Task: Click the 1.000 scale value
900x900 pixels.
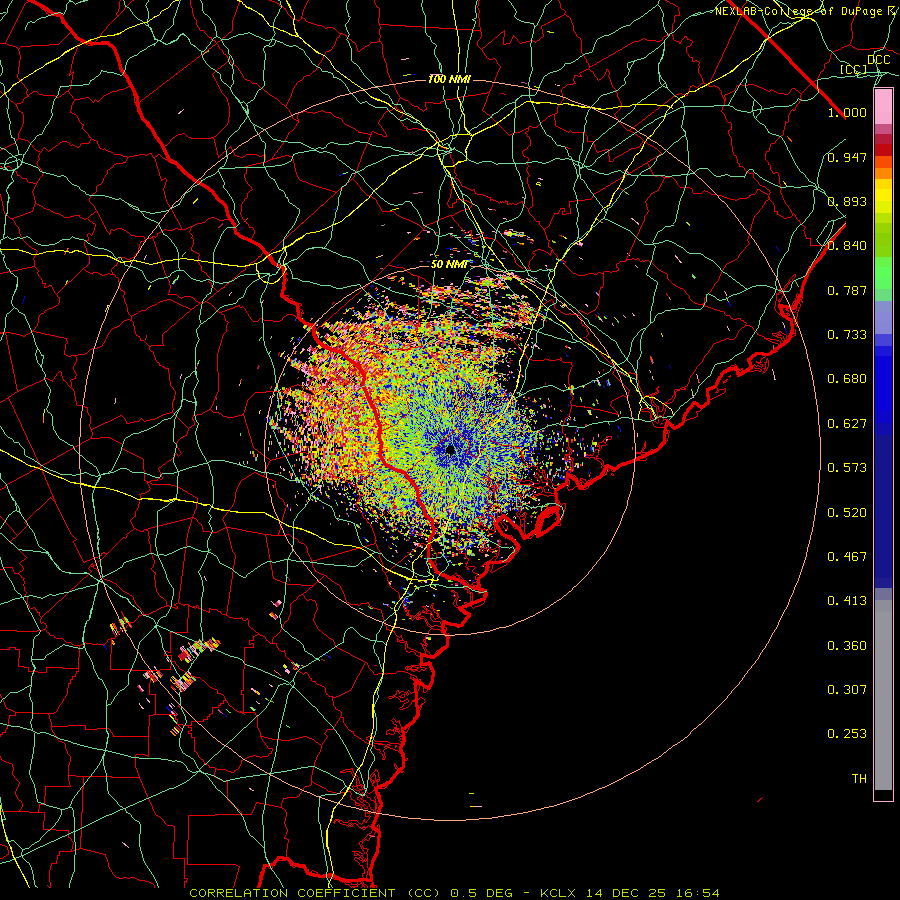Action: [x=847, y=112]
